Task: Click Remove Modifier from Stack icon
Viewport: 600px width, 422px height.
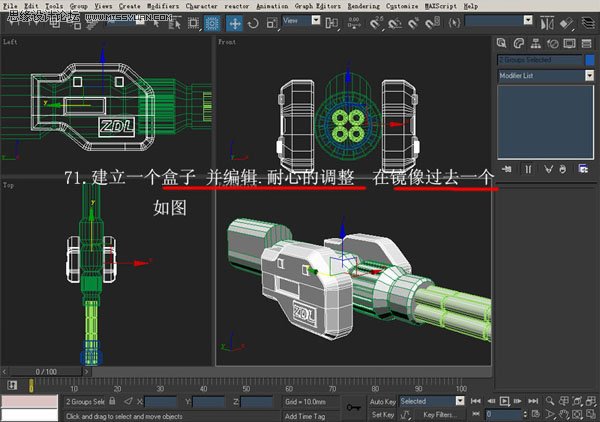Action: click(x=562, y=169)
